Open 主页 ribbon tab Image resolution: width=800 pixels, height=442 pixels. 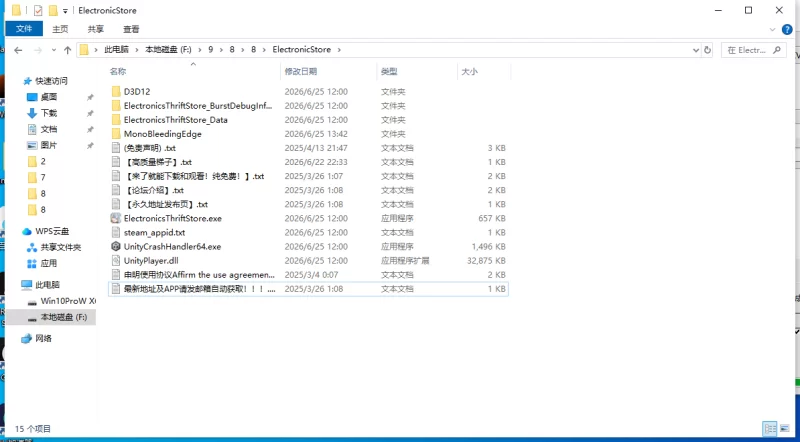(x=60, y=29)
